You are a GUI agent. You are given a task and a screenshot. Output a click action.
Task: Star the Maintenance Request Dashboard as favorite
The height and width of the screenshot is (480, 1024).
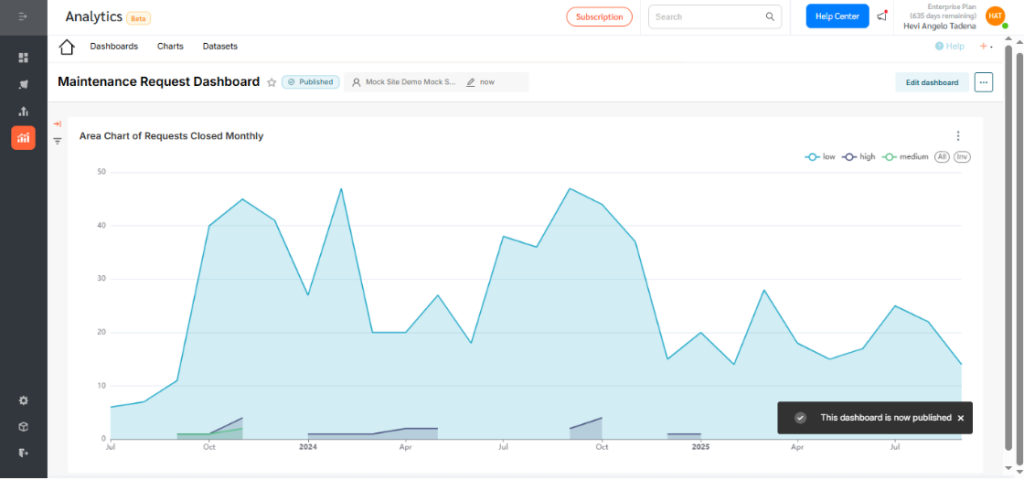(271, 83)
